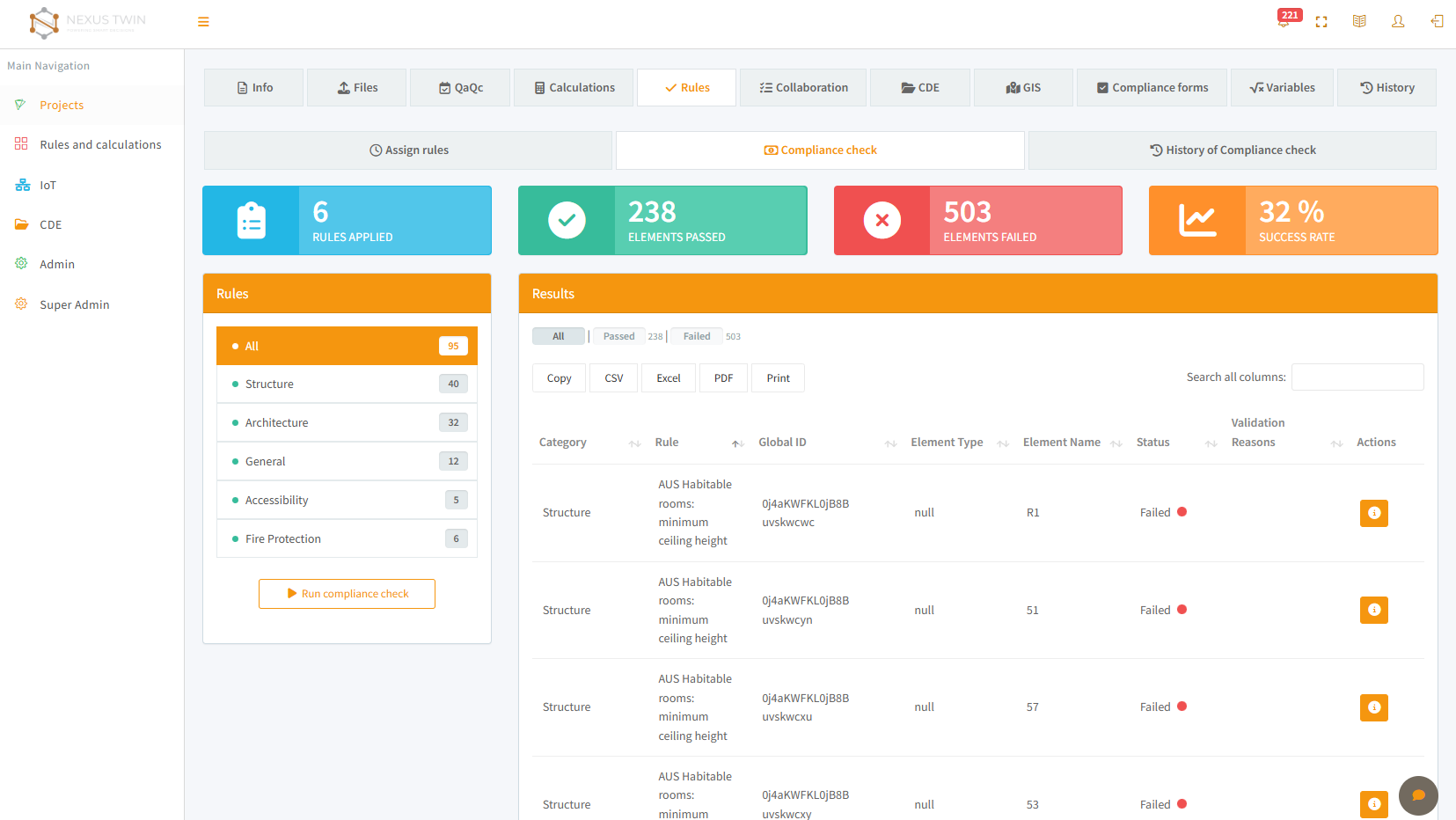Viewport: 1456px width, 820px height.
Task: Open the GIS tab
Action: [x=1023, y=88]
